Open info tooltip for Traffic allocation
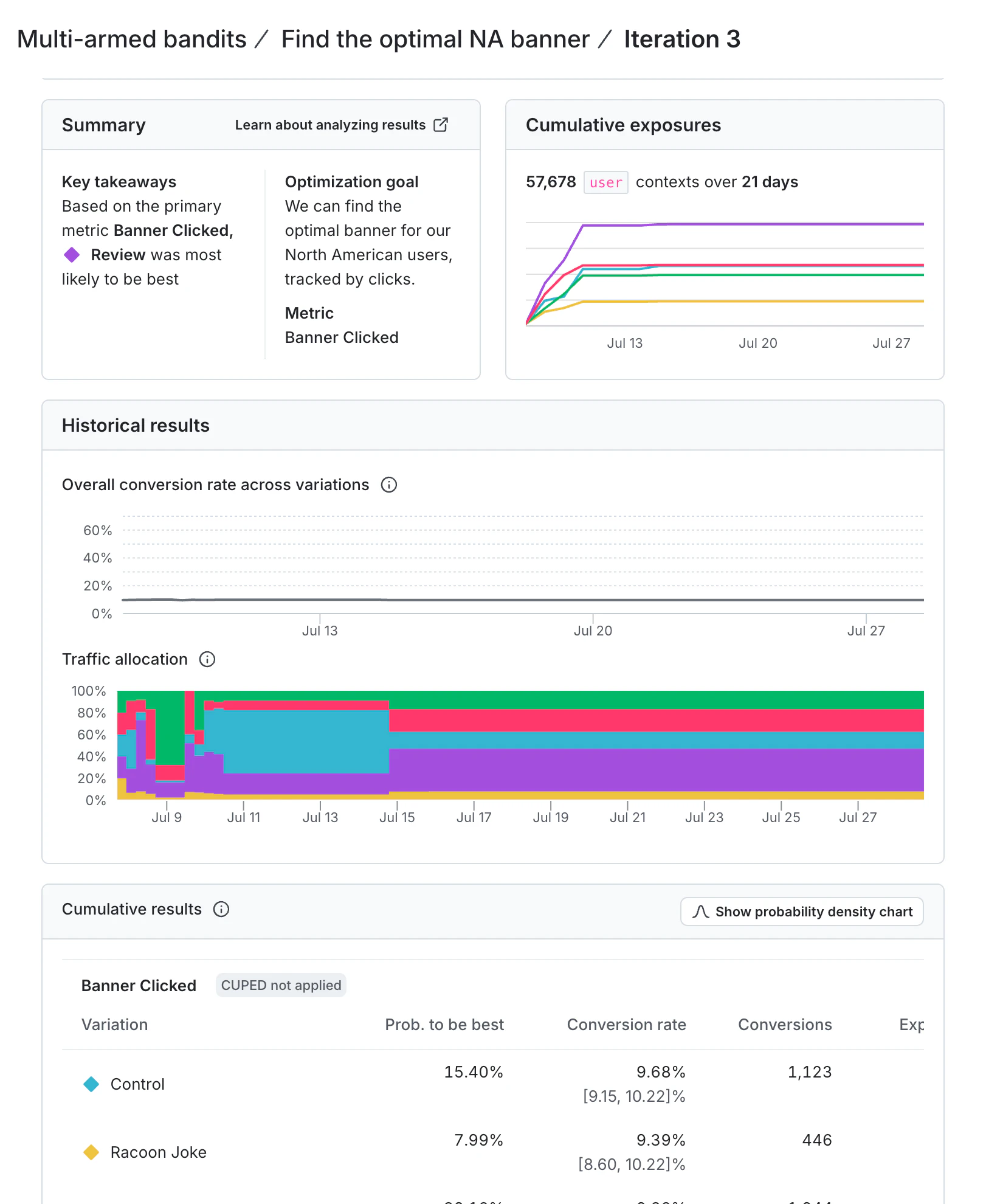This screenshot has width=986, height=1204. pyautogui.click(x=207, y=659)
